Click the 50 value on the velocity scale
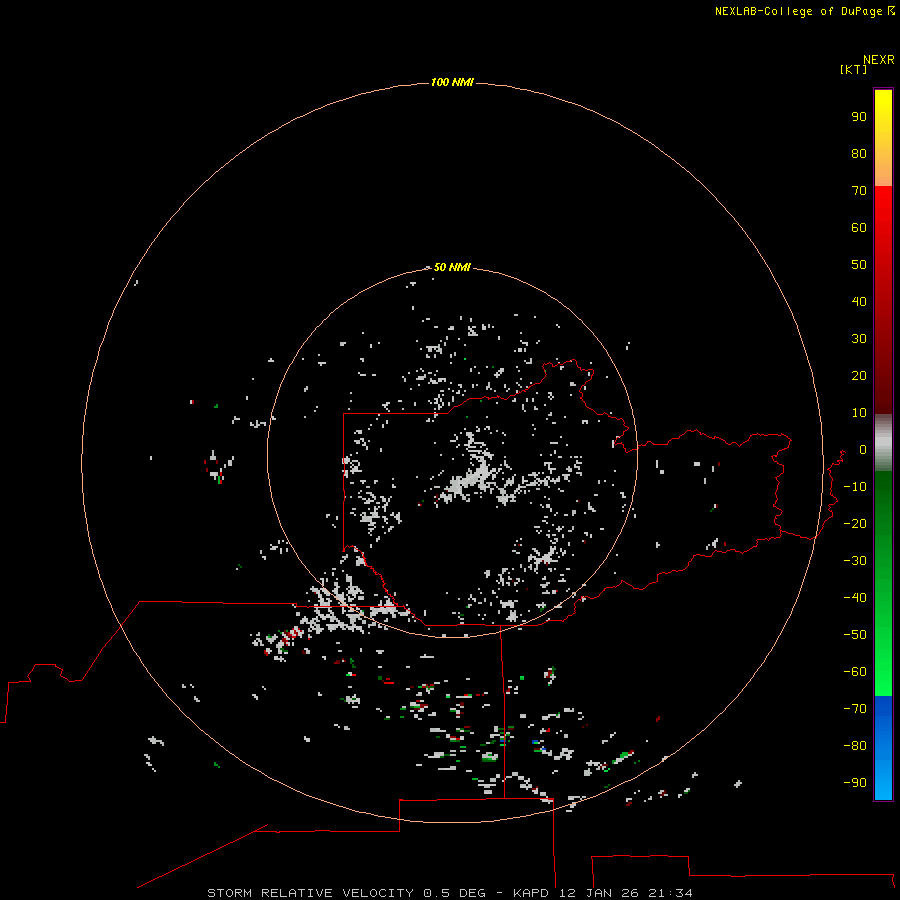This screenshot has height=900, width=900. click(859, 265)
